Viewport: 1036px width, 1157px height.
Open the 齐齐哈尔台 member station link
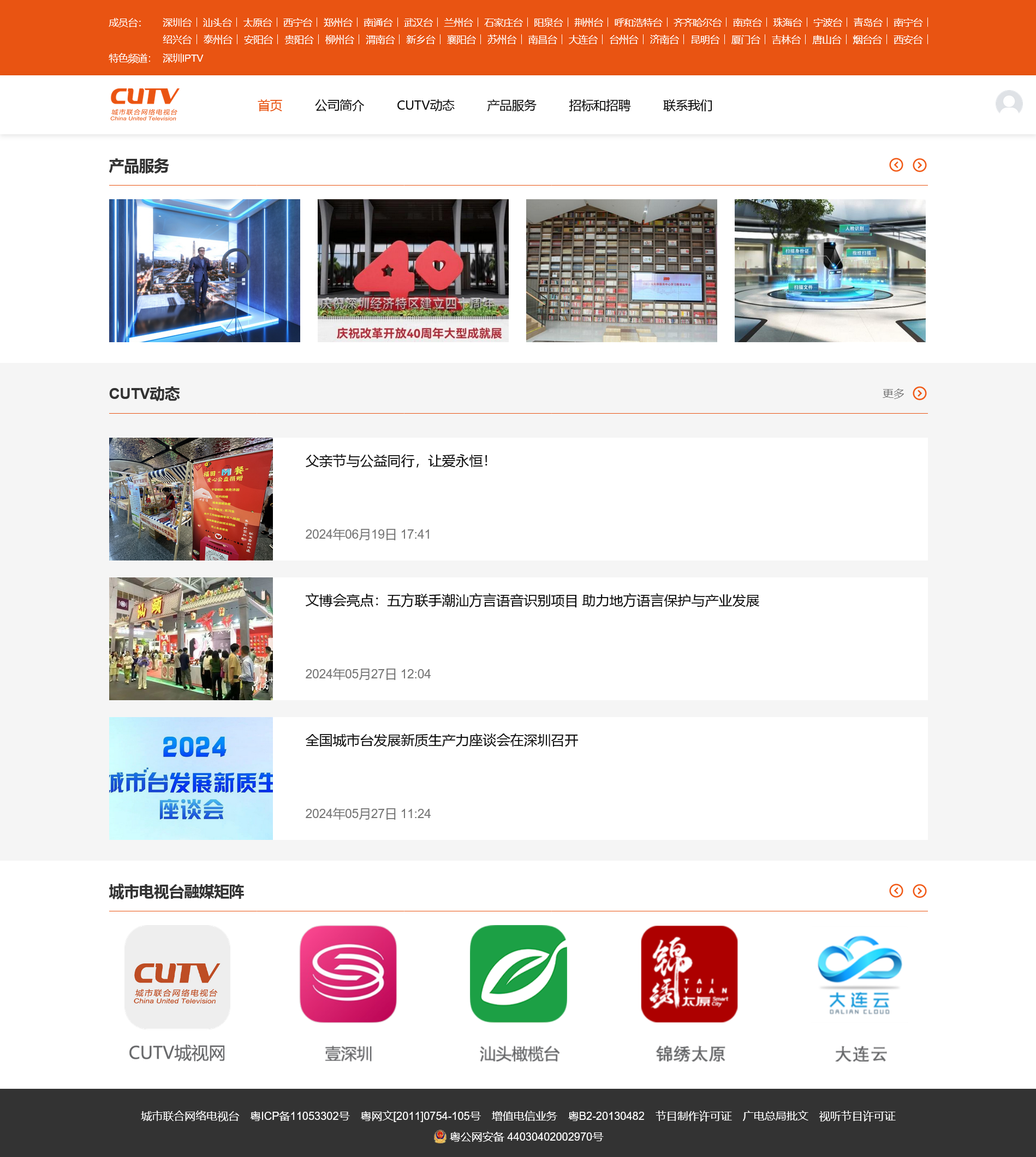(x=698, y=23)
